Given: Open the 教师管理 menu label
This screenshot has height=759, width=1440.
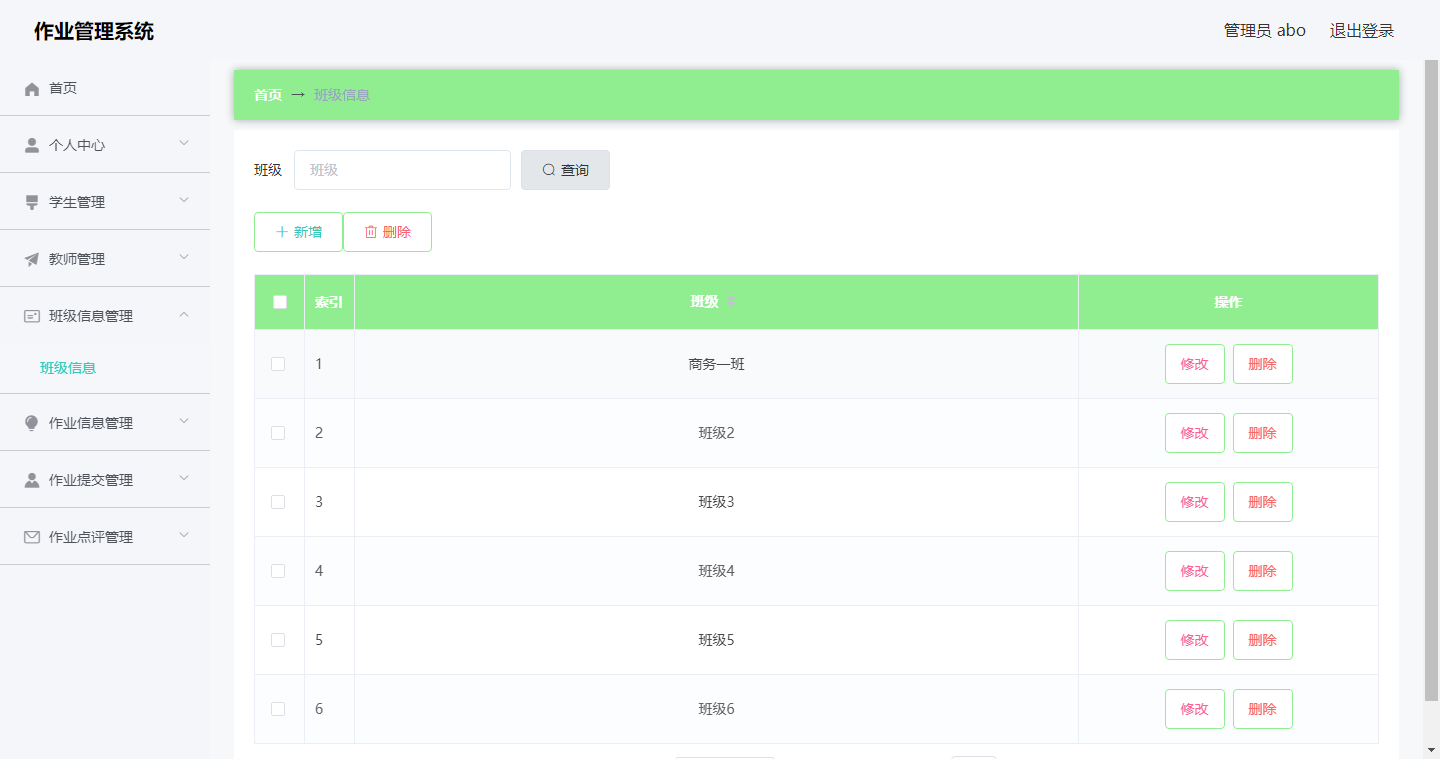Looking at the screenshot, I should [77, 260].
